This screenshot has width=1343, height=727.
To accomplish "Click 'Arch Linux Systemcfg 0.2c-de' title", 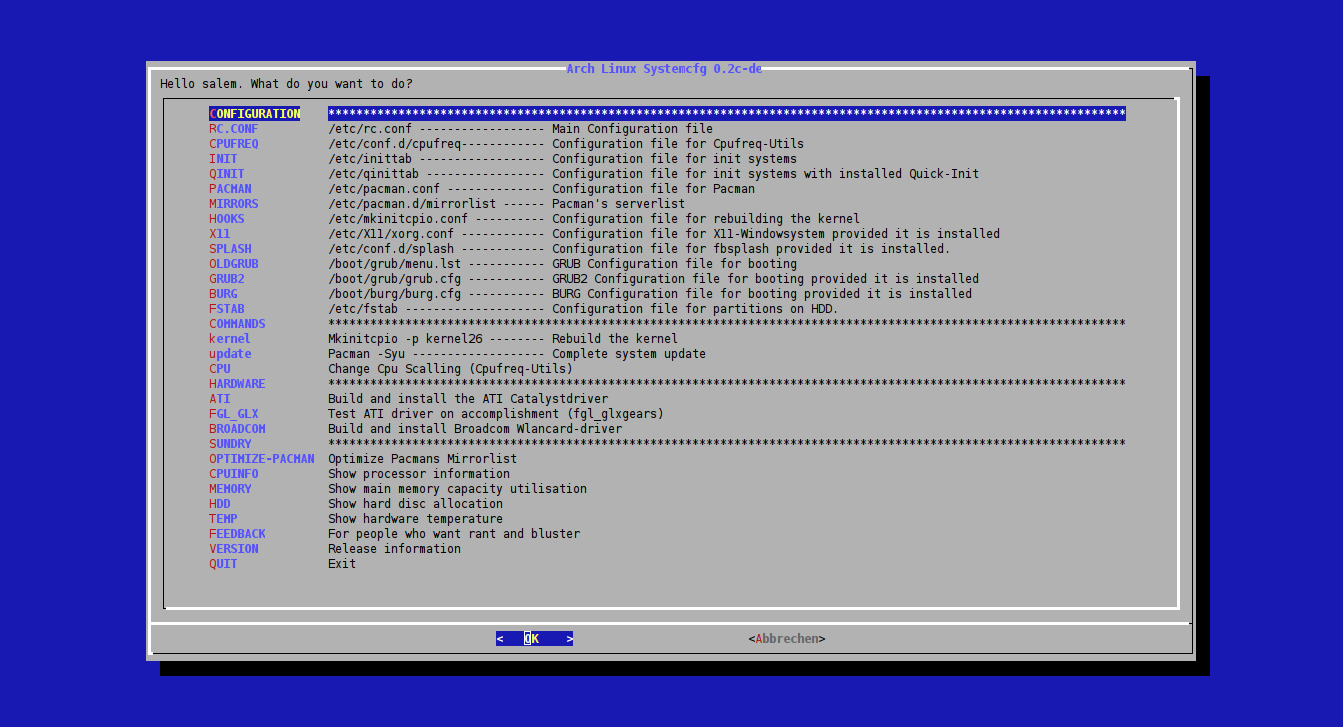I will point(664,69).
